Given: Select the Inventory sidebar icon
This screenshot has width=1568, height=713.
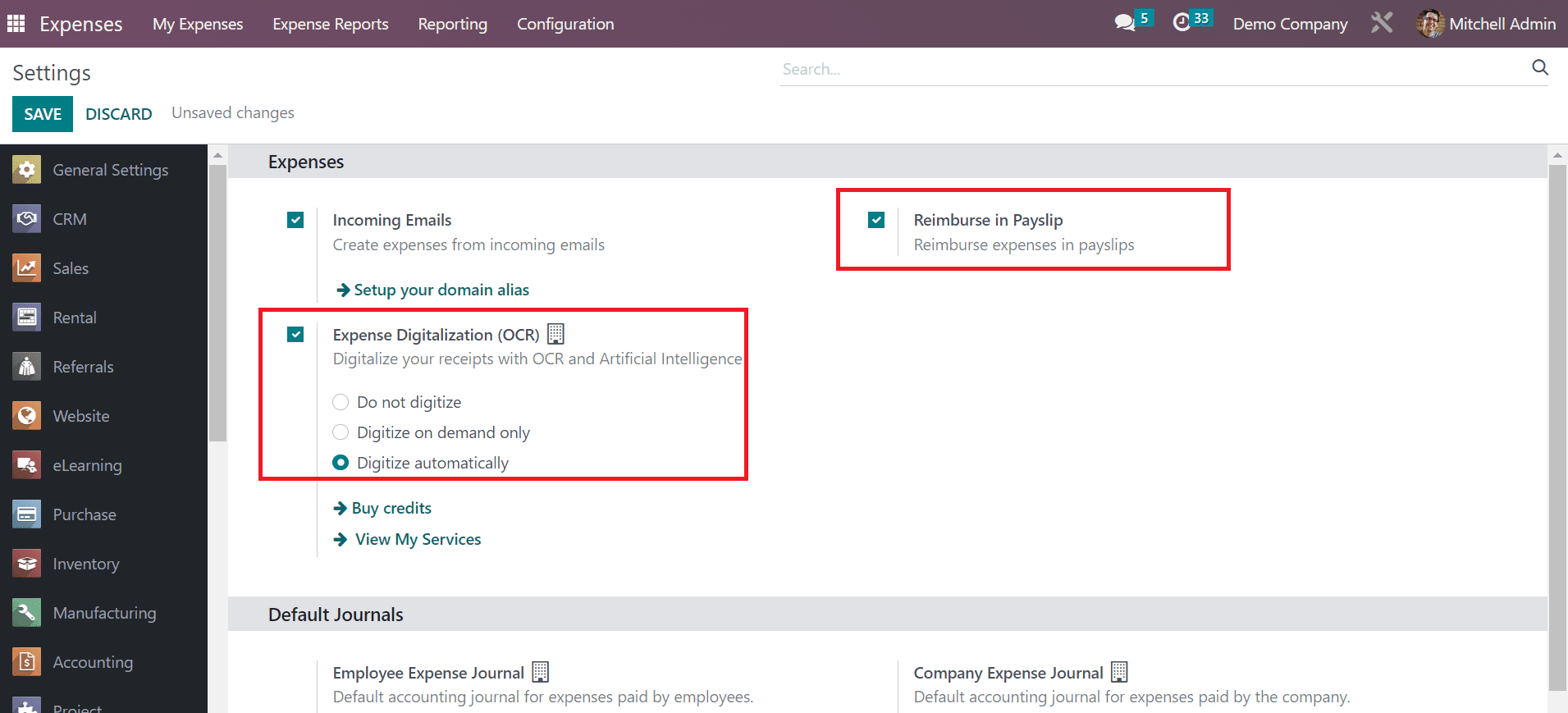Looking at the screenshot, I should (x=27, y=564).
